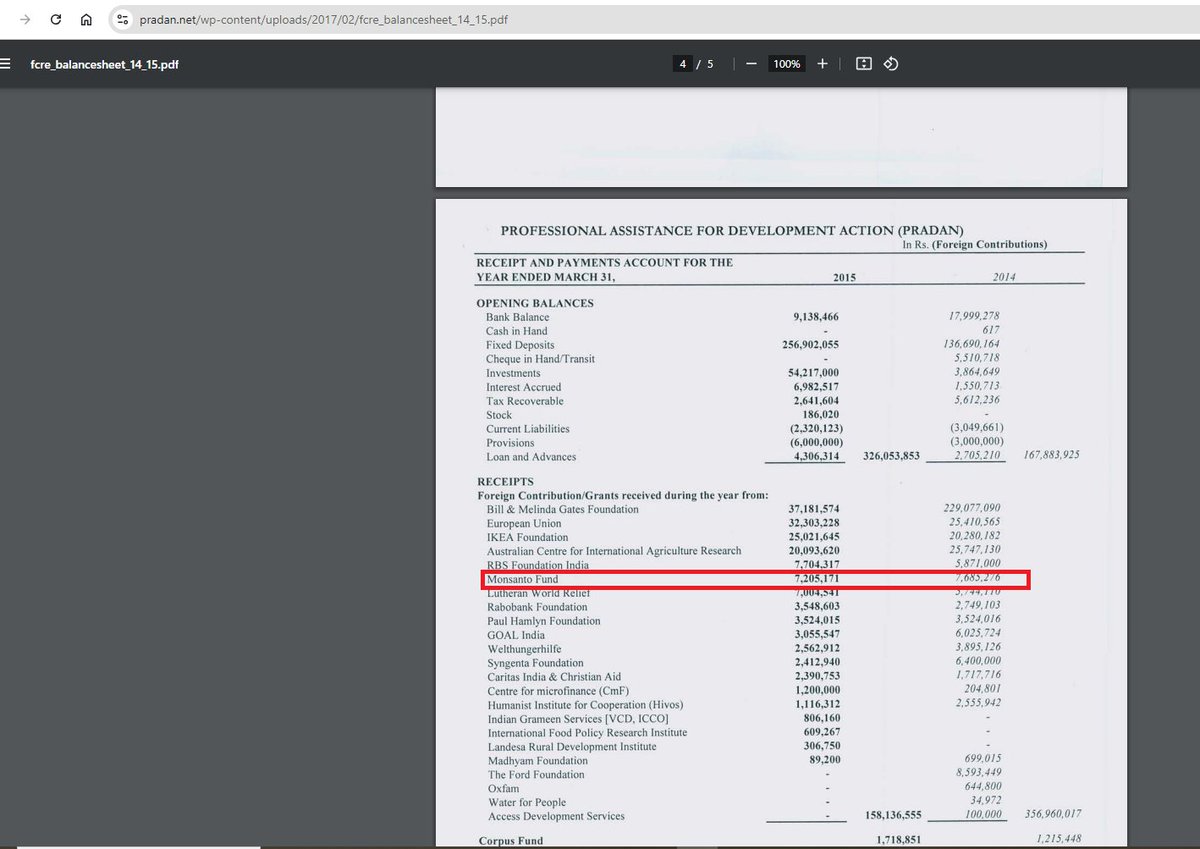Viewport: 1200px width, 849px height.
Task: Click 'Indian Grameen Services [VCD, ICCO]' label
Action: tap(577, 719)
